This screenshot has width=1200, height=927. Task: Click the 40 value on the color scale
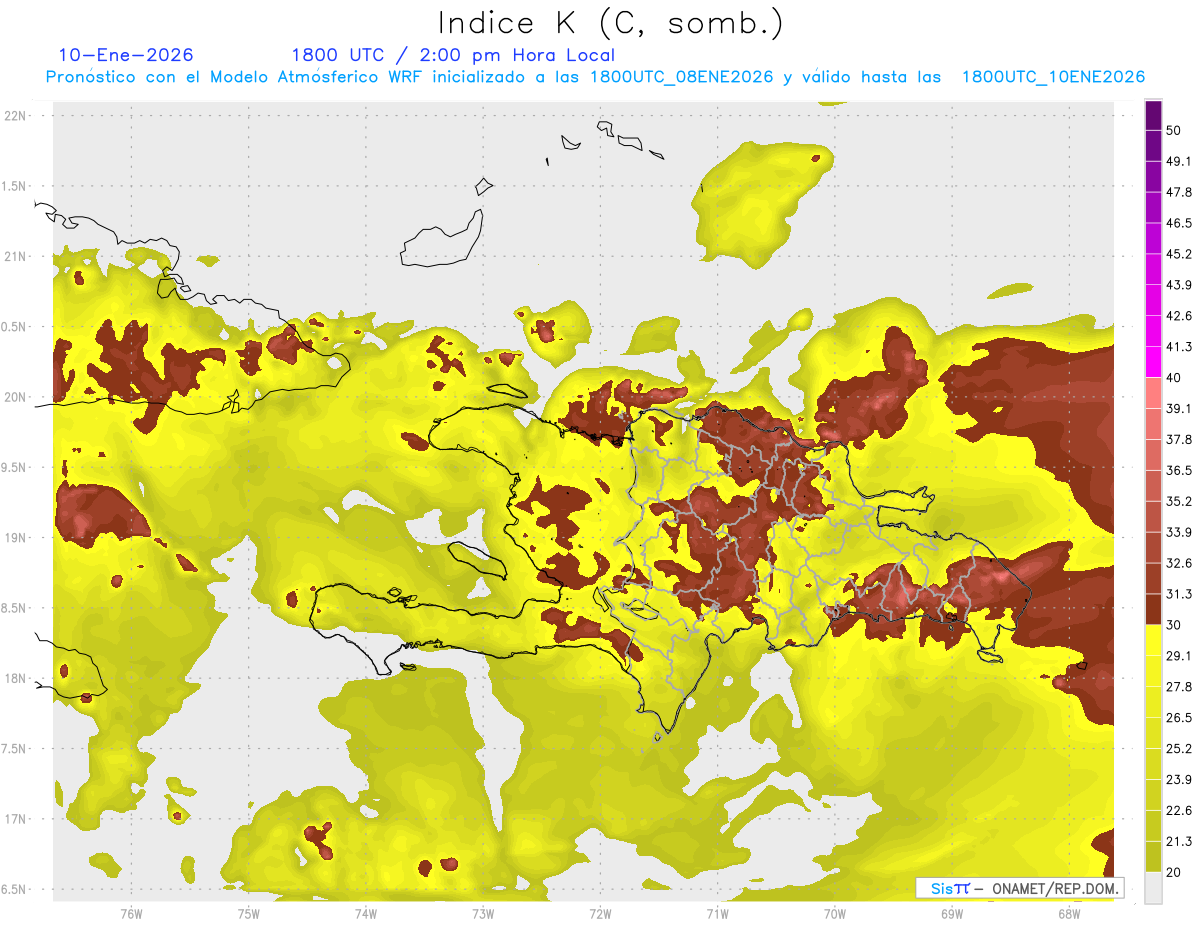pyautogui.click(x=1175, y=377)
